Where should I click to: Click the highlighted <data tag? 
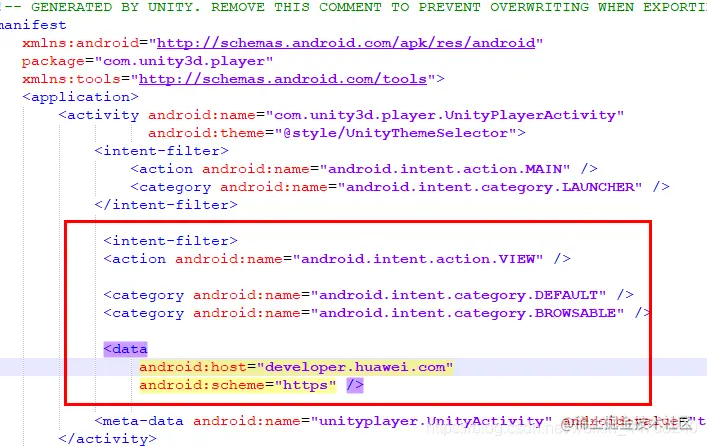click(125, 349)
